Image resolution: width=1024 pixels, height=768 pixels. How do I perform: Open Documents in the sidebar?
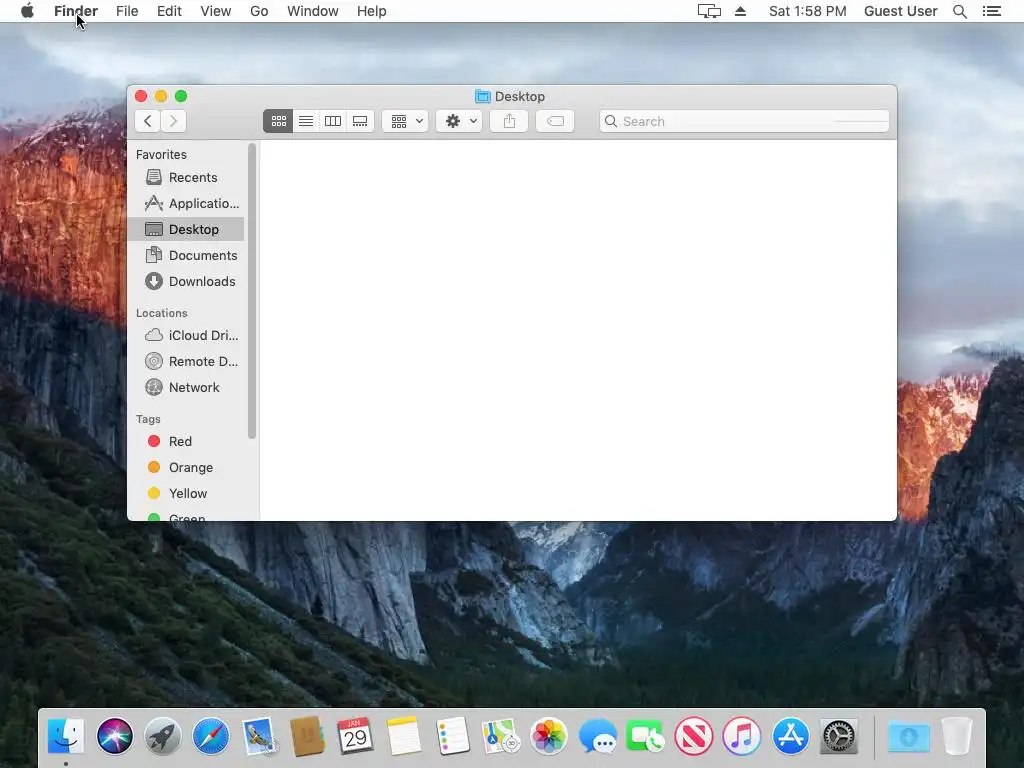(x=186, y=255)
